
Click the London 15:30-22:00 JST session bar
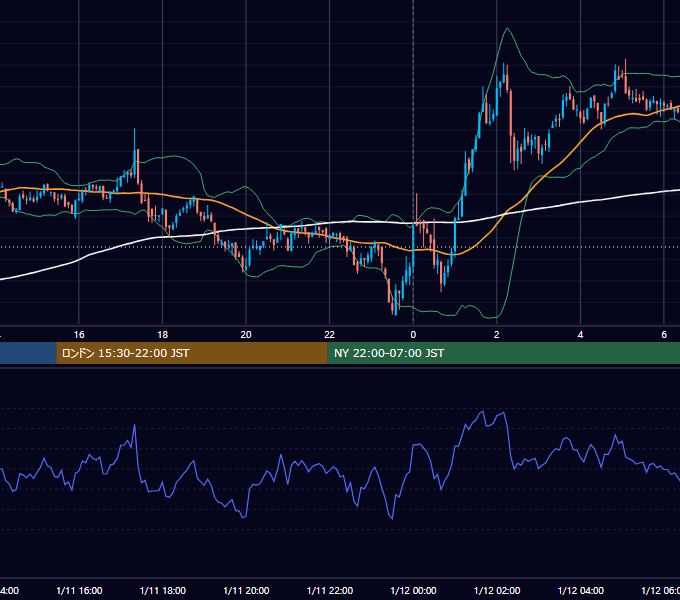coord(192,353)
